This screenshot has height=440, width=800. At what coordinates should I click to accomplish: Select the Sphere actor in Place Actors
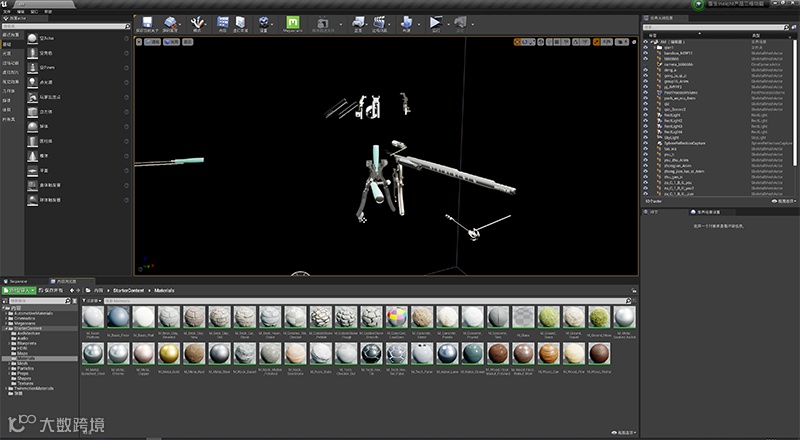(33, 126)
